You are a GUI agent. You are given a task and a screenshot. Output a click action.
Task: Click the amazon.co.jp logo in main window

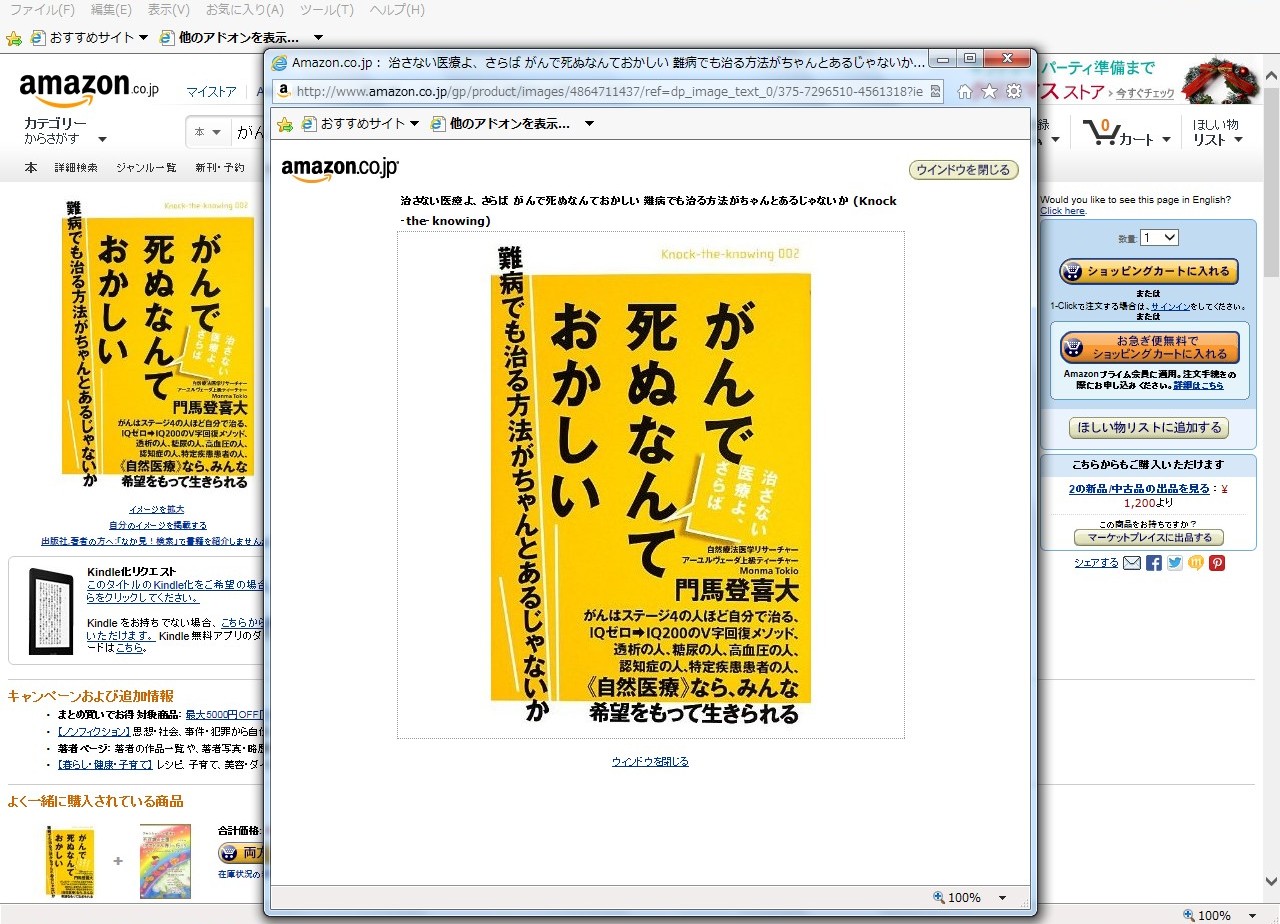[89, 89]
